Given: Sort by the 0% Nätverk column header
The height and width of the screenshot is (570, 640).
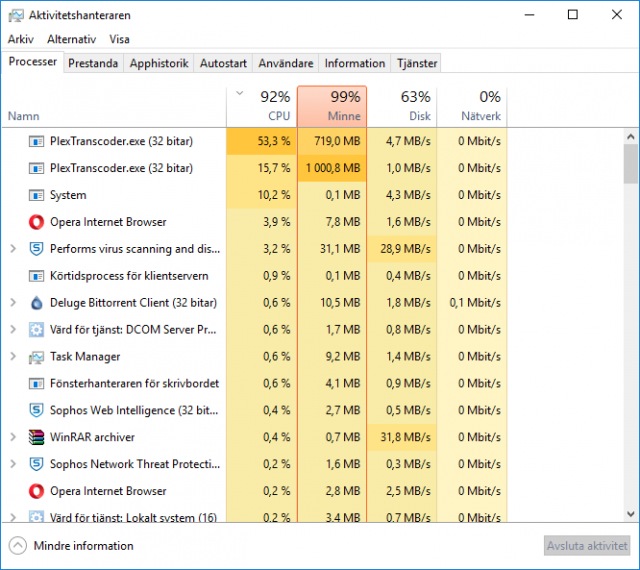Looking at the screenshot, I should click(472, 107).
